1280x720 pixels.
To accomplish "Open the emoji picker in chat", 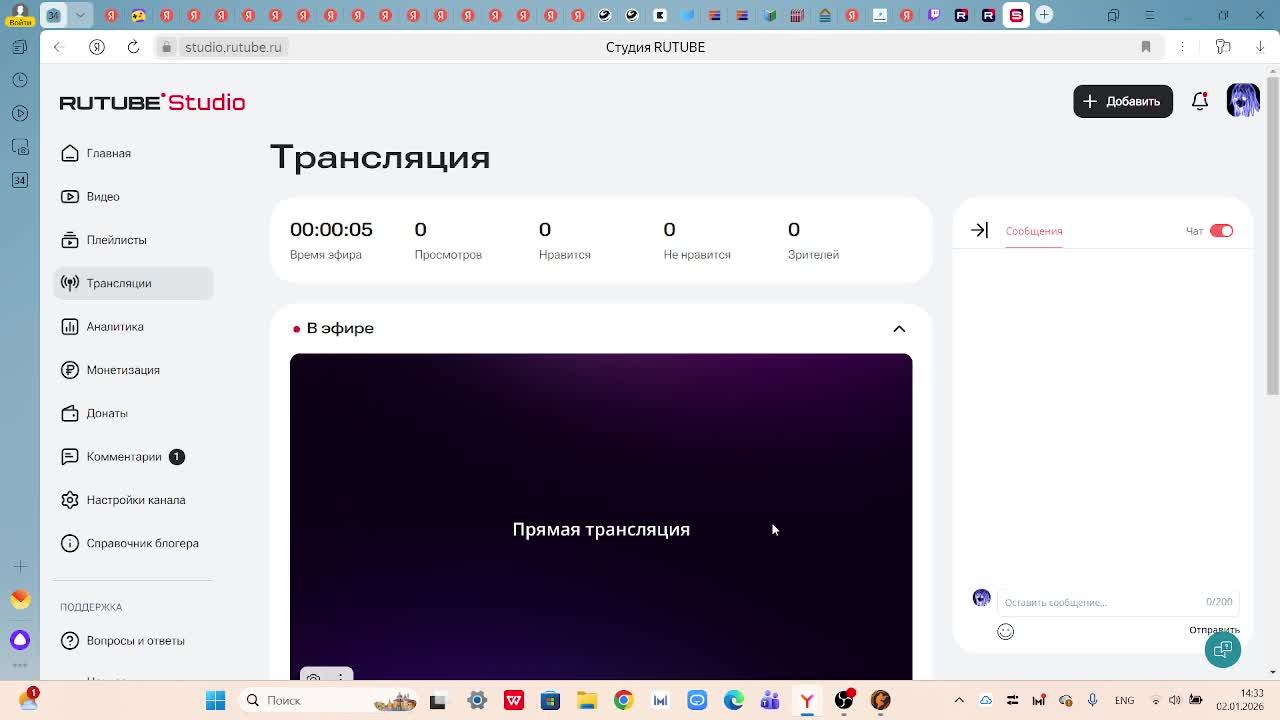I will [1006, 631].
